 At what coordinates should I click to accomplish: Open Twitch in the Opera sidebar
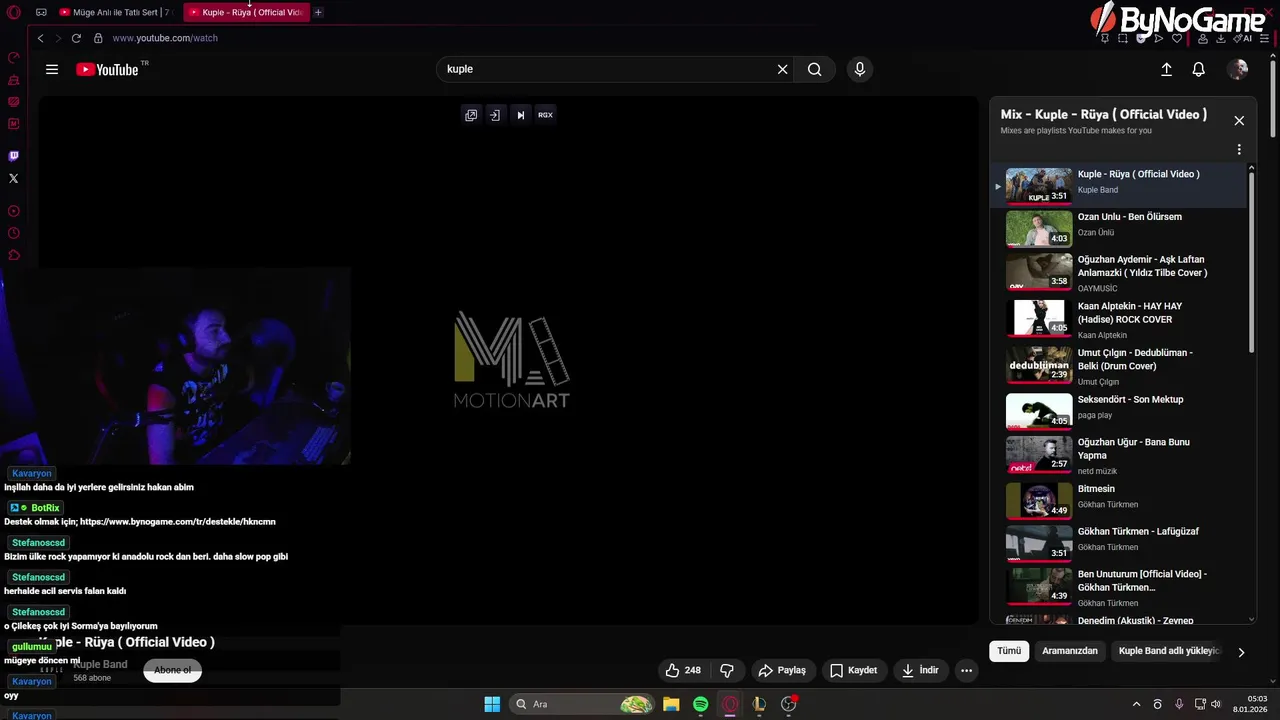click(13, 156)
